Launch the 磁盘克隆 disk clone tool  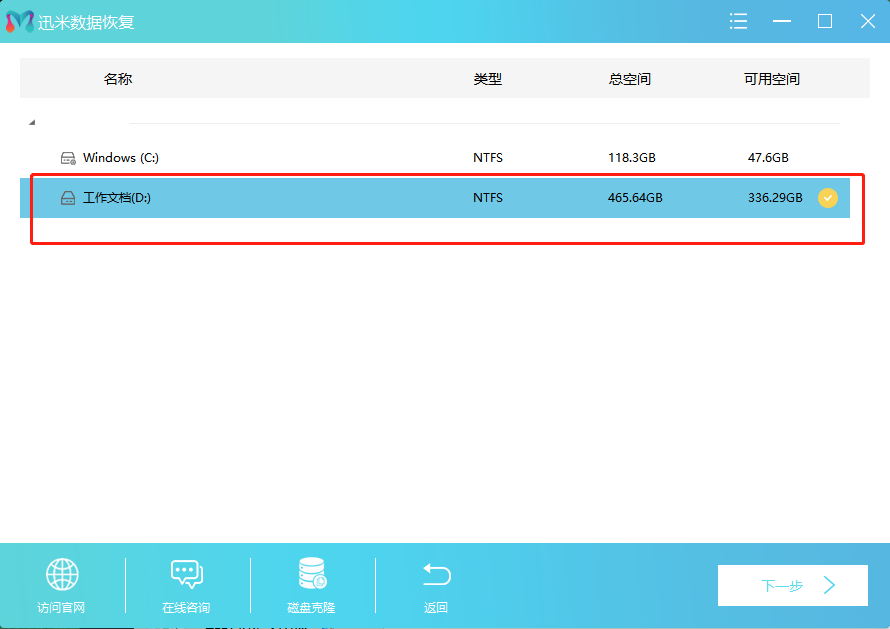point(311,575)
